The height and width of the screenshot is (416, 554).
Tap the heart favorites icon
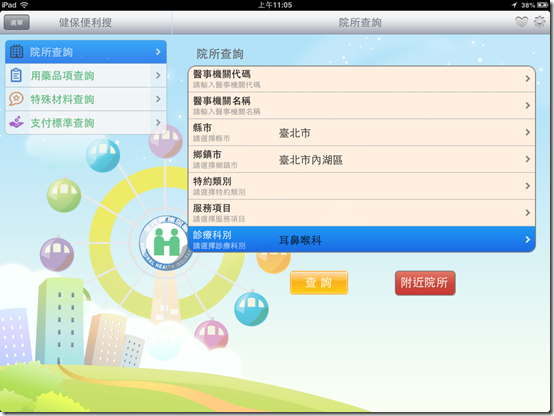521,22
